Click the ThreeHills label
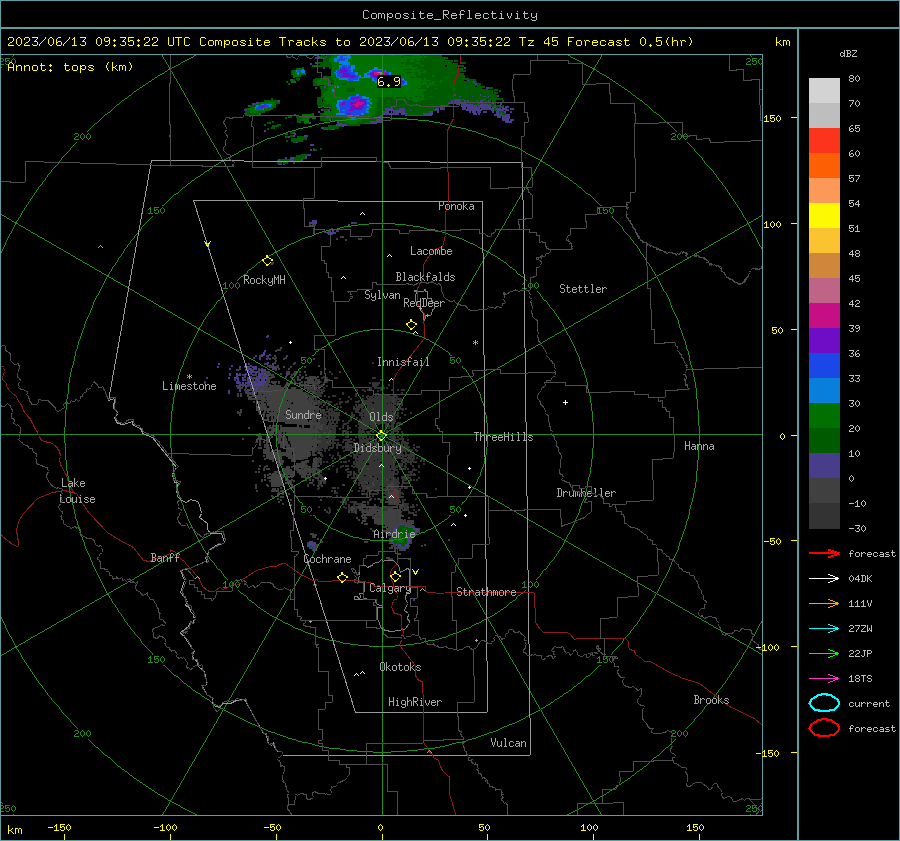900x841 pixels. tap(503, 437)
